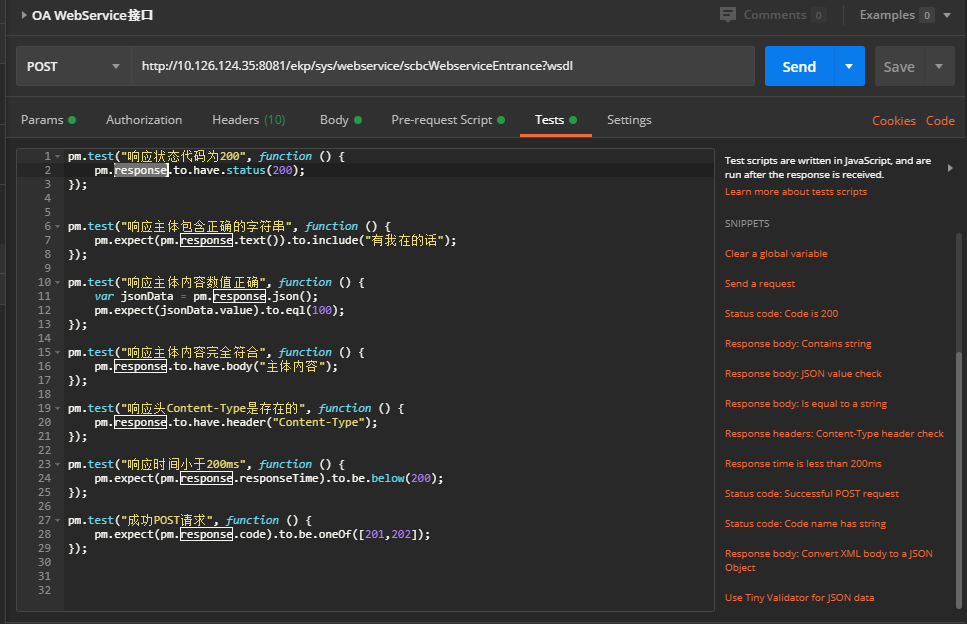This screenshot has width=967, height=624.
Task: Insert 'Response body: JSON value check' snippet
Action: click(803, 374)
